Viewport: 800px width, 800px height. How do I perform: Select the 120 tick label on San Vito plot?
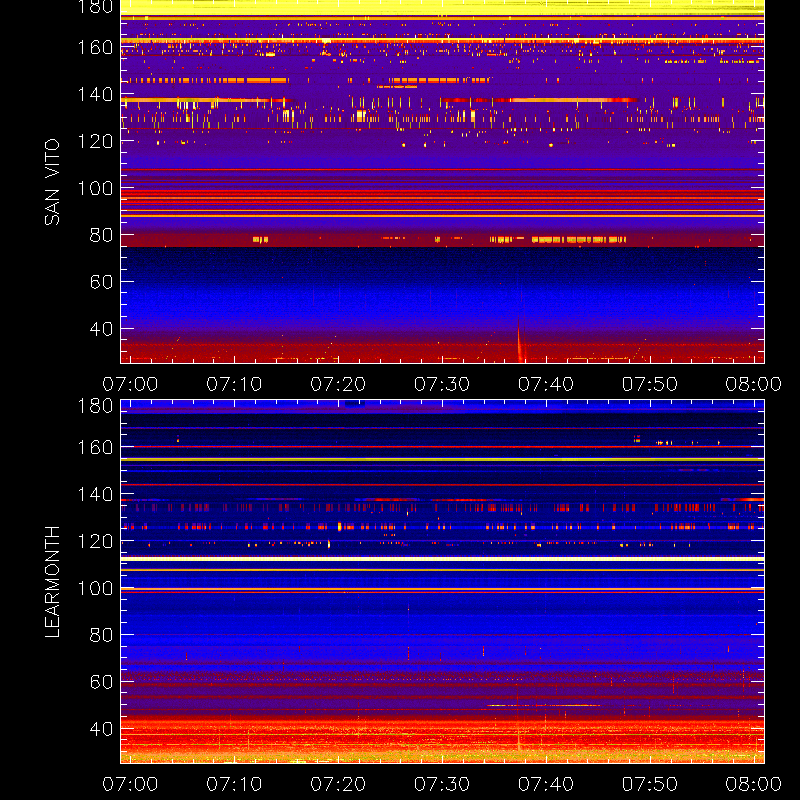(95, 141)
